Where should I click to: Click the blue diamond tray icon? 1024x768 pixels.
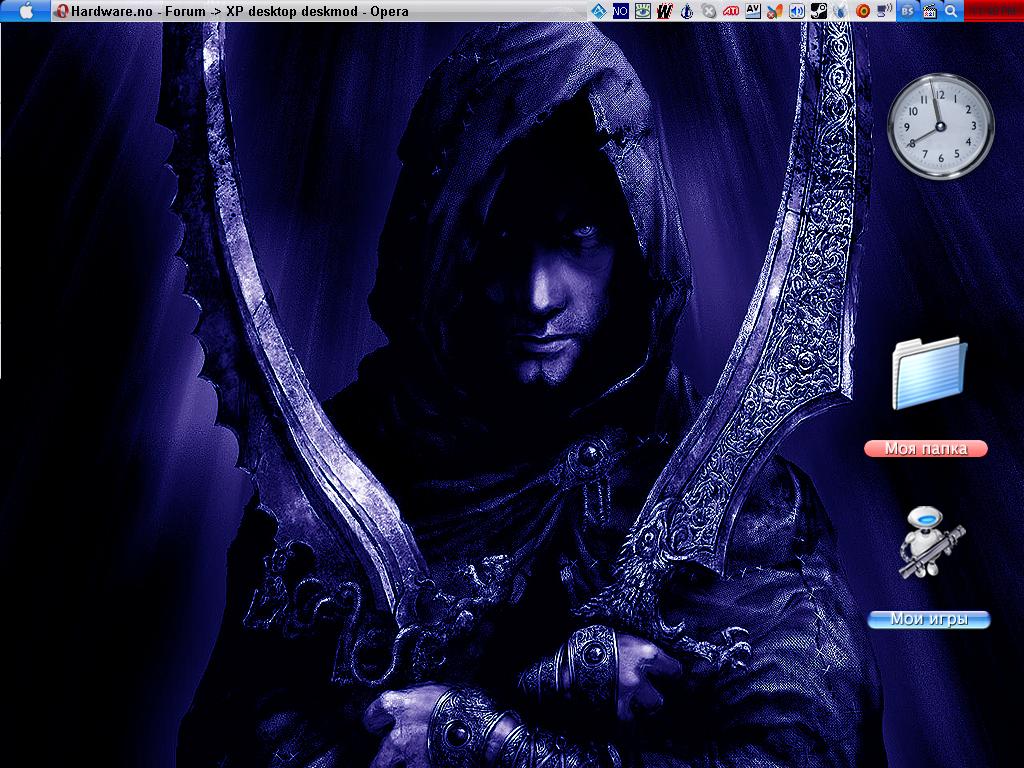pos(598,11)
